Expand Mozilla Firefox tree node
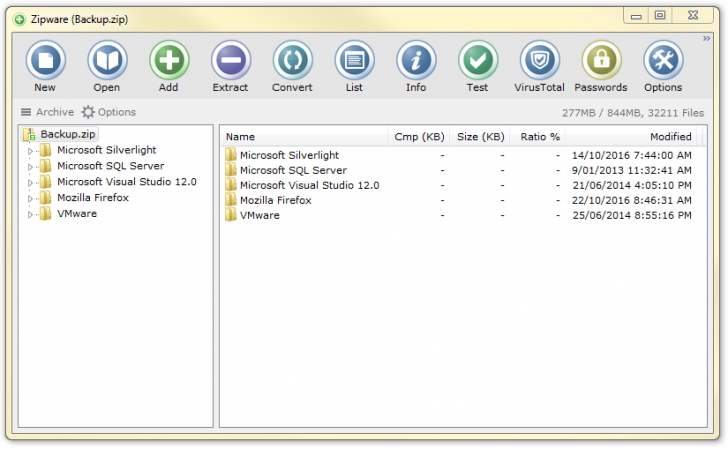This screenshot has height=449, width=728. coord(30,199)
